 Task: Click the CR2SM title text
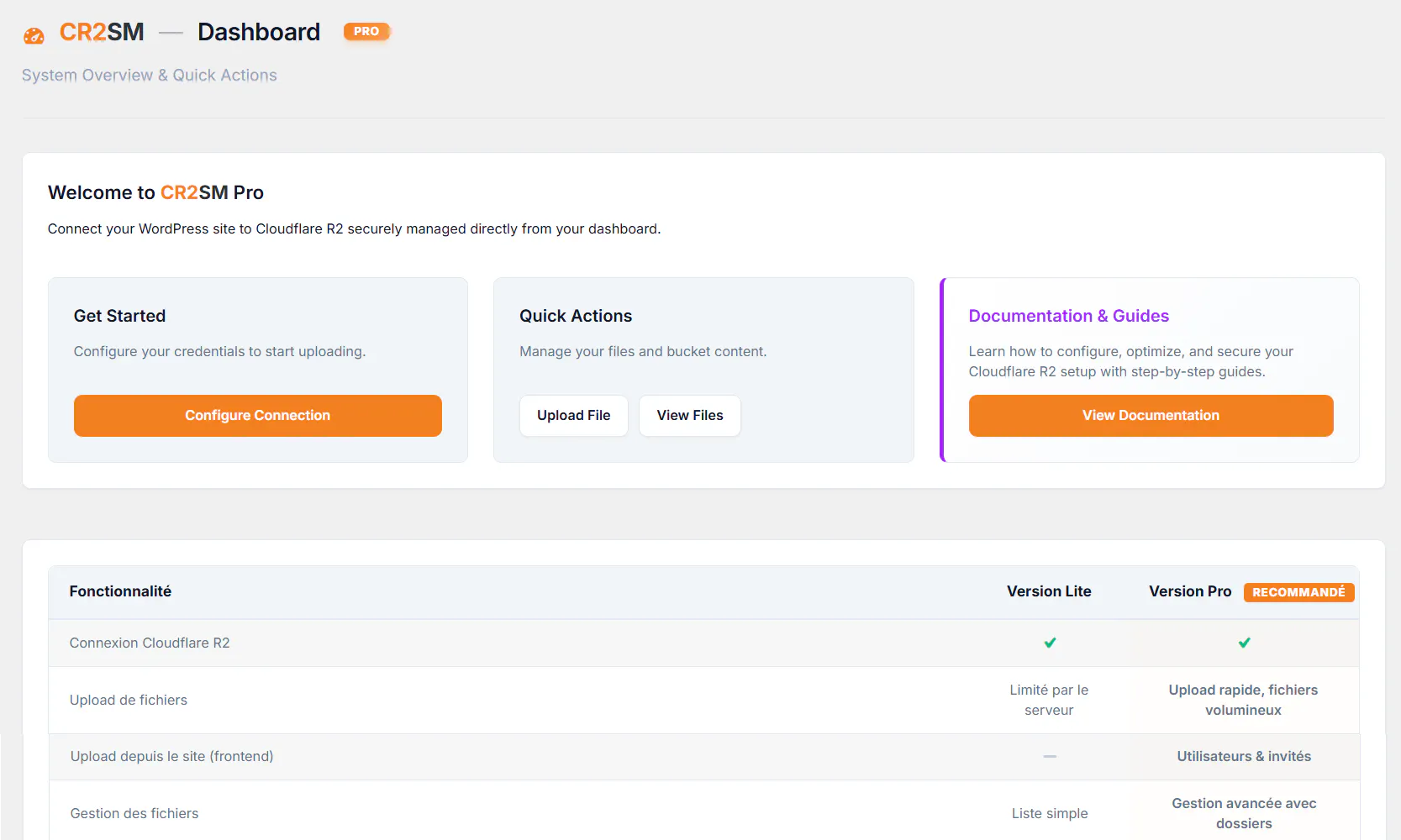click(x=102, y=32)
